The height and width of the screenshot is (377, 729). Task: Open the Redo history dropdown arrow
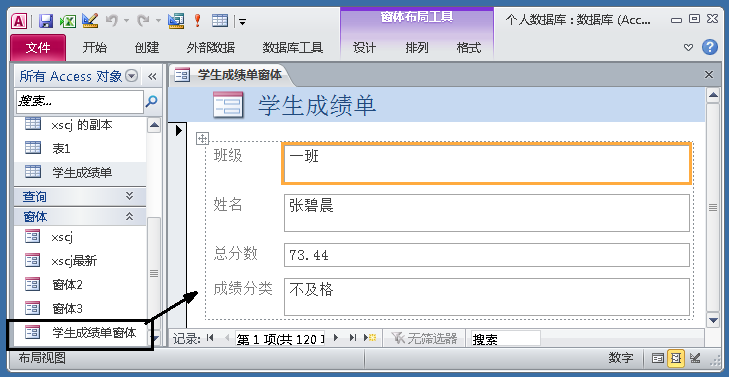click(158, 21)
